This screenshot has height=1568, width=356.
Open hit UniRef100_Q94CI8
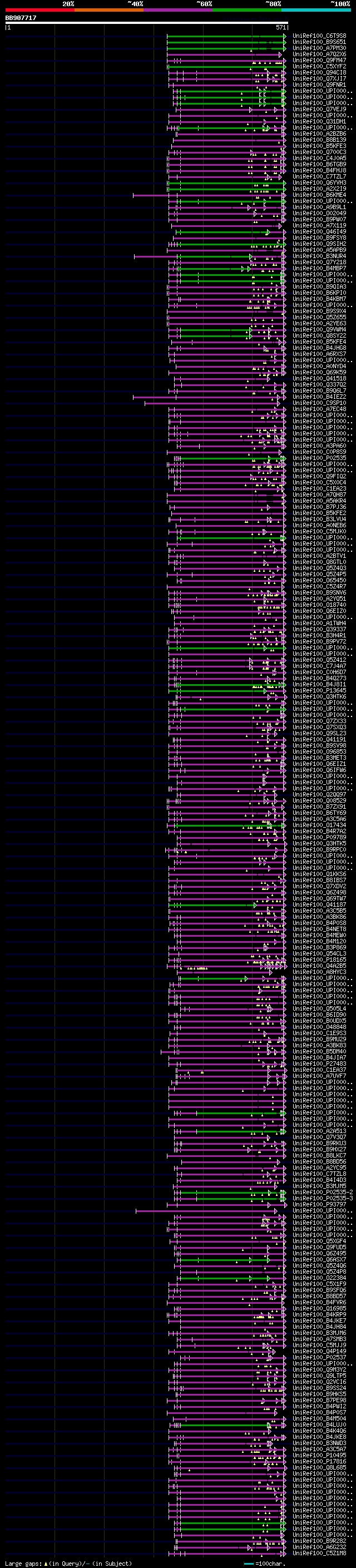(319, 72)
